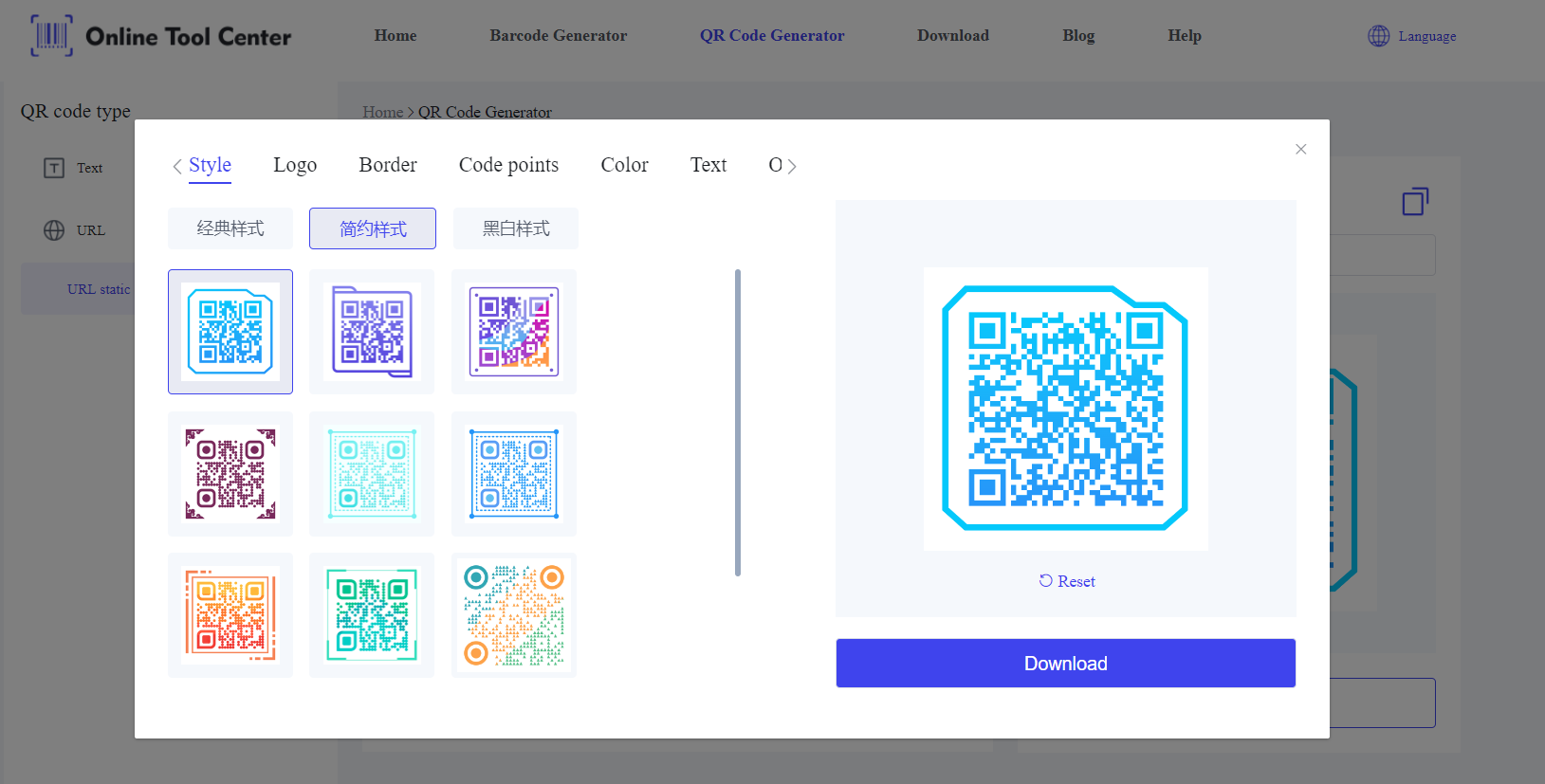Viewport: 1545px width, 784px height.
Task: Switch to the Color tab
Action: tap(624, 165)
